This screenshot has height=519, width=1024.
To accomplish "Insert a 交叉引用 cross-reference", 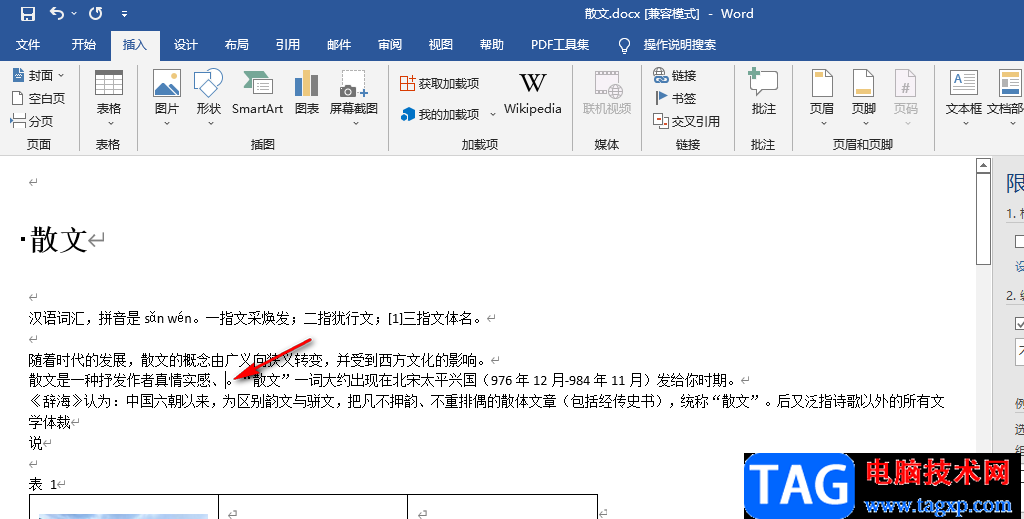I will point(686,121).
